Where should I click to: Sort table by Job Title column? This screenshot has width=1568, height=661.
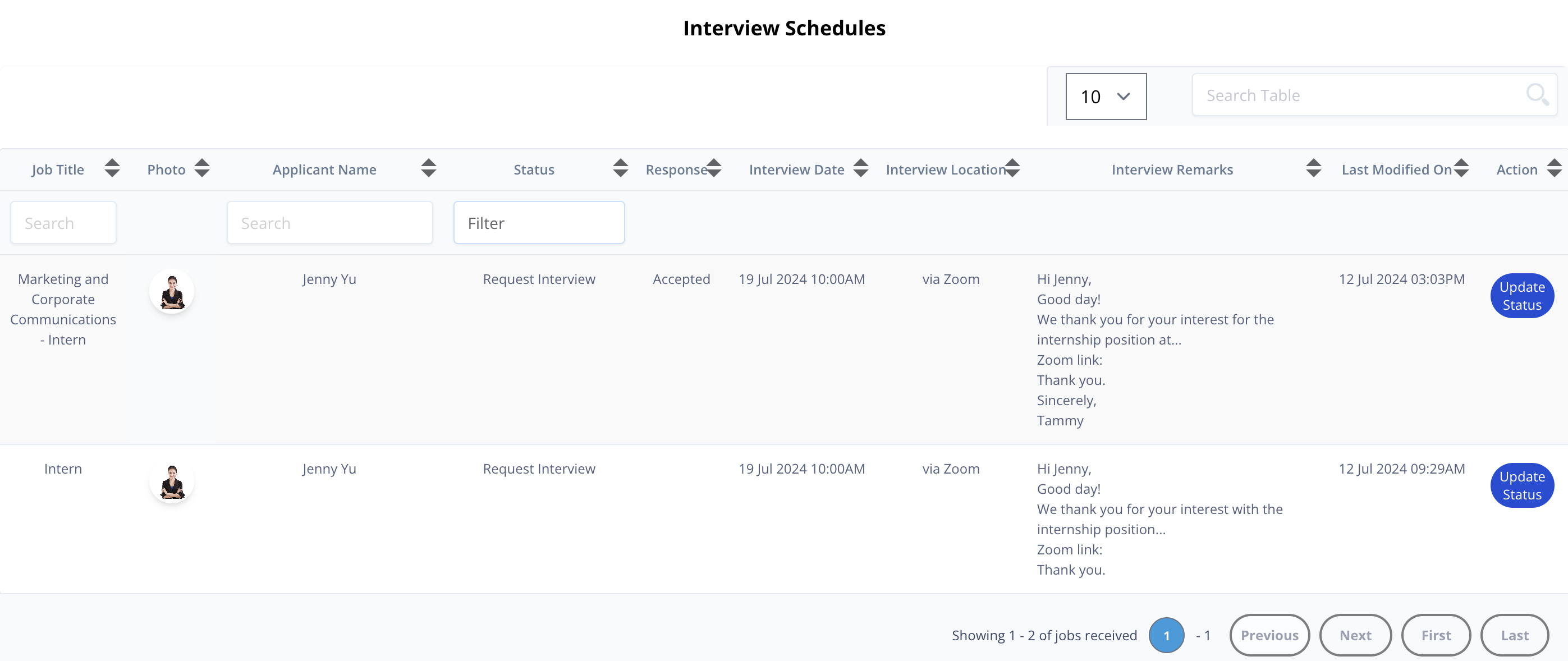tap(112, 168)
